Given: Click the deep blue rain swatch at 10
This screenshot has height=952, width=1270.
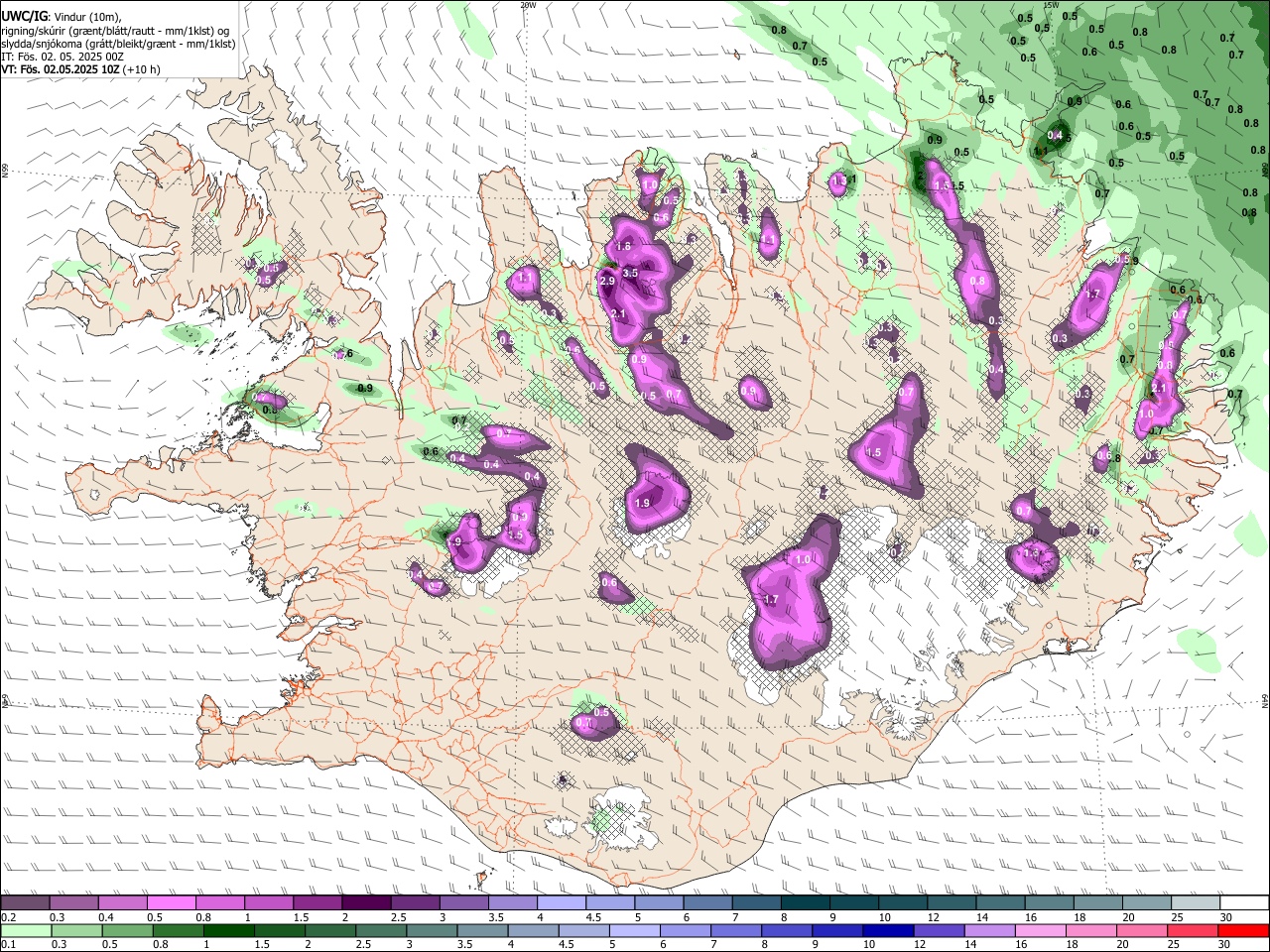Looking at the screenshot, I should [887, 930].
